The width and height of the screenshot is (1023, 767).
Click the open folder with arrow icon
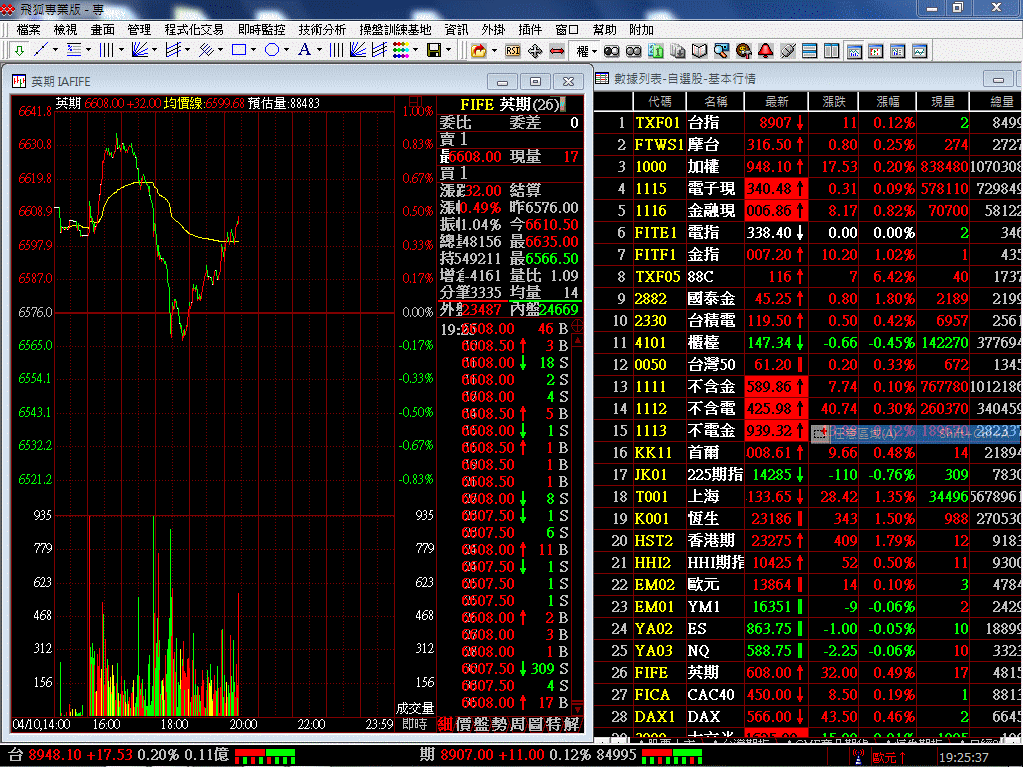479,50
